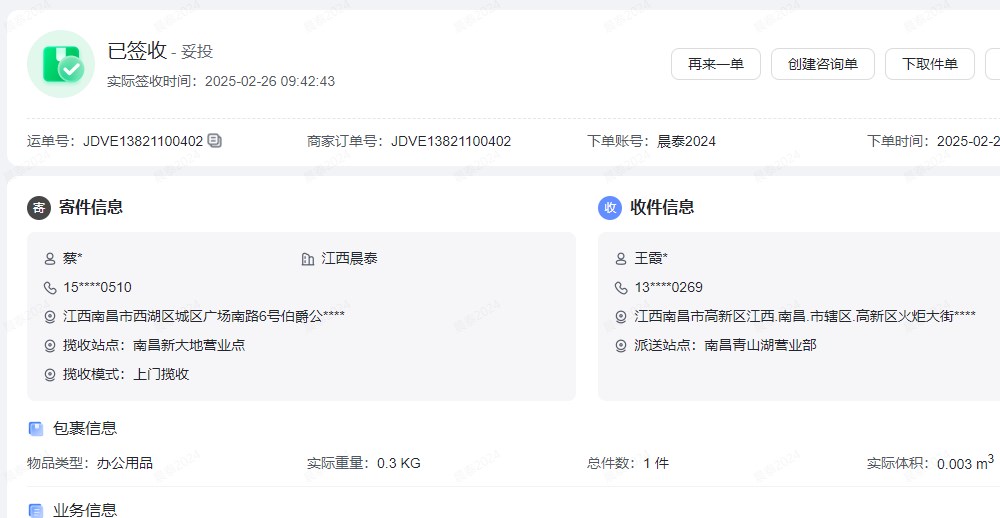
Task: Click the icon beside 揽收模式
Action: pos(50,374)
